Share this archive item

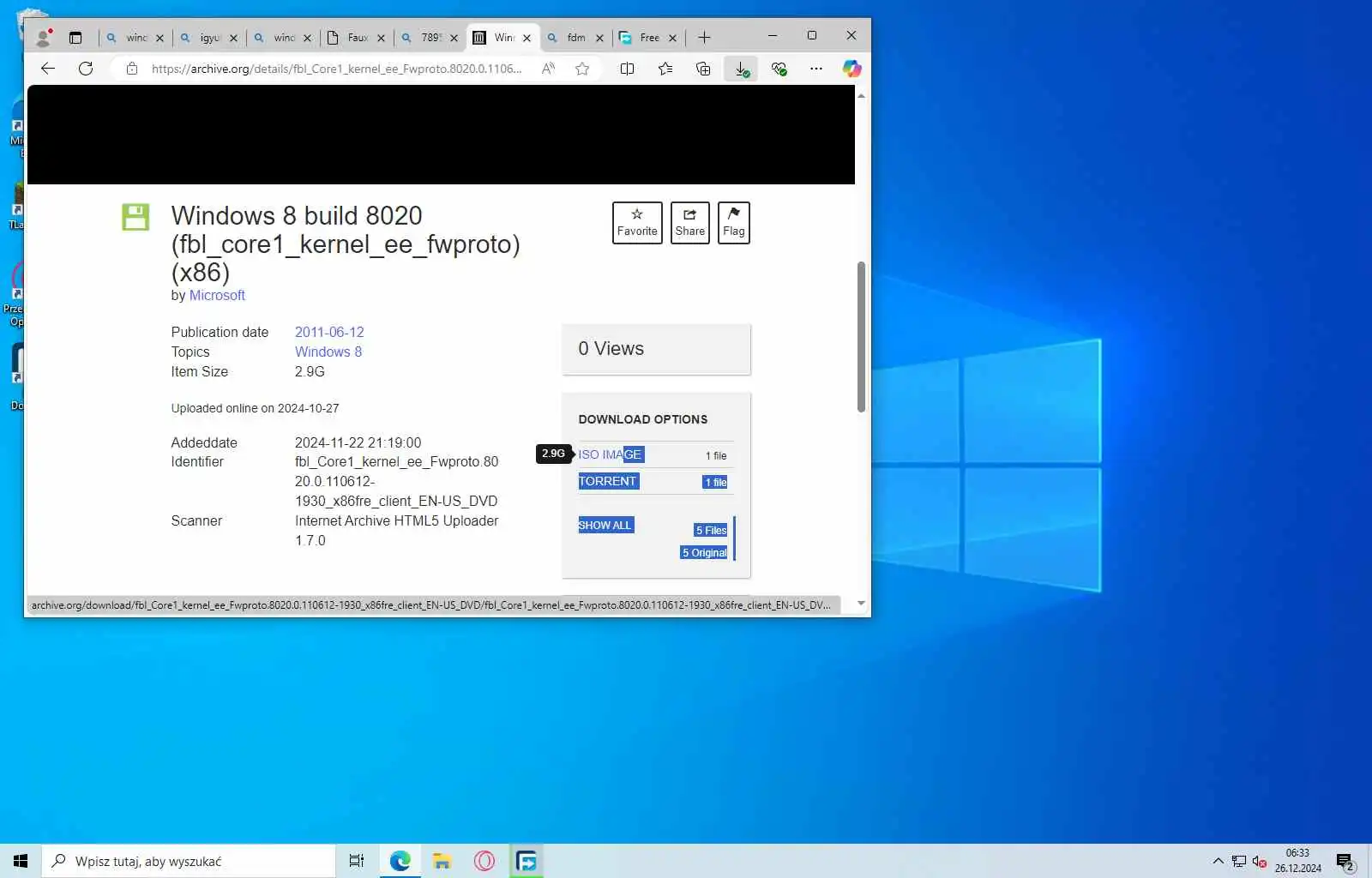[689, 223]
